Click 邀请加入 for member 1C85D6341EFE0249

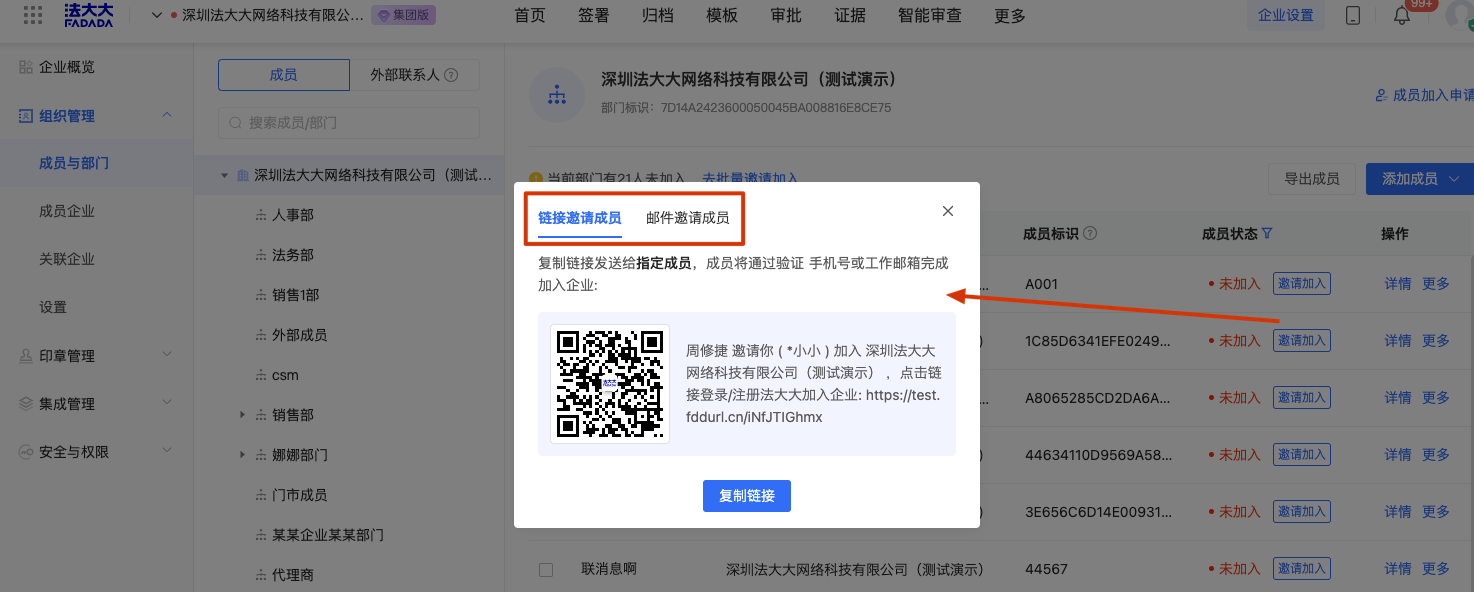click(1301, 341)
